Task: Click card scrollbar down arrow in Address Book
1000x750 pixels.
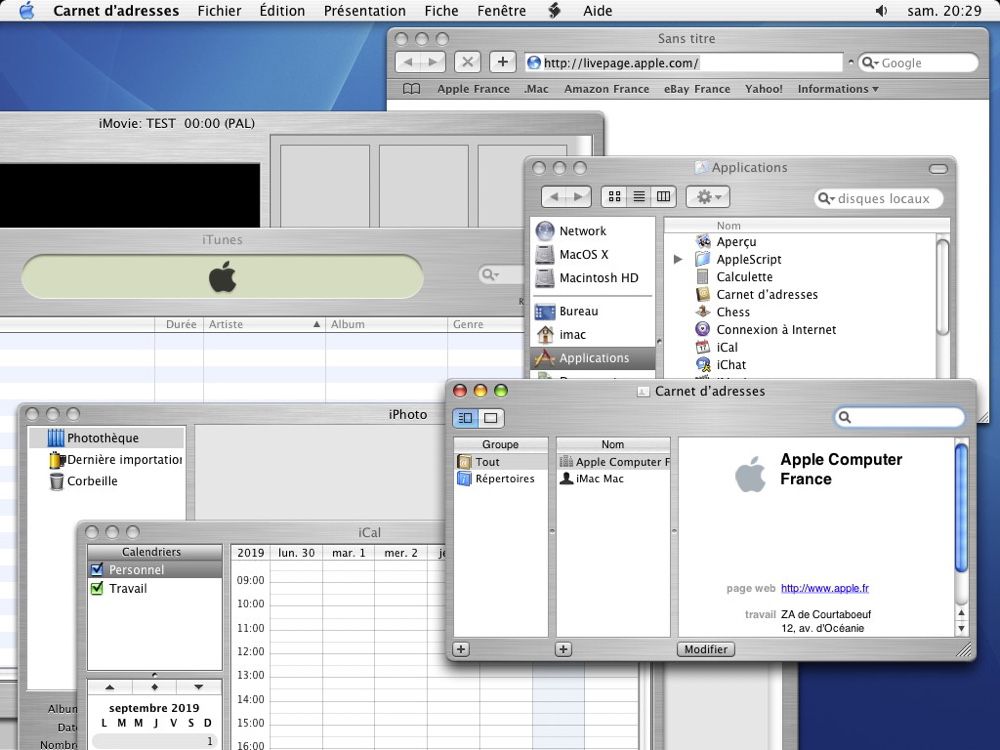Action: point(961,628)
